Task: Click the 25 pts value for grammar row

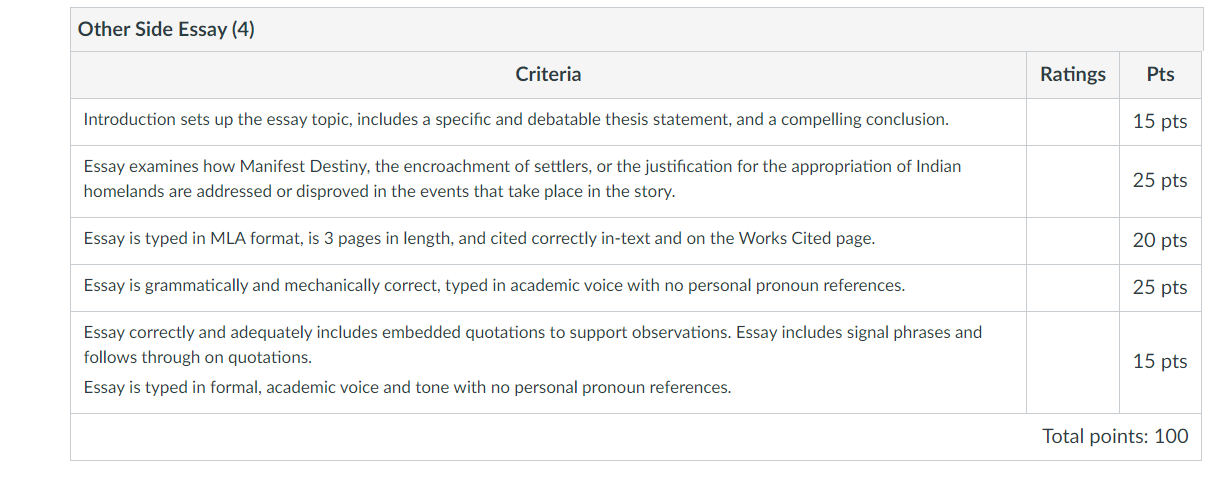Action: click(1160, 288)
